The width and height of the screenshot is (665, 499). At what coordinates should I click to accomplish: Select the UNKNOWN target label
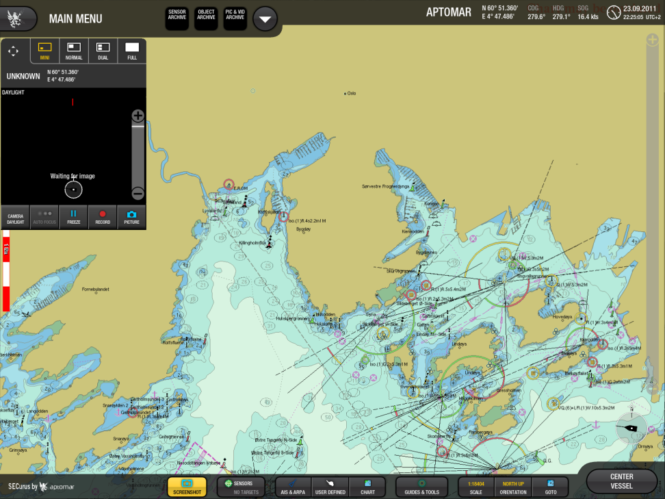[x=23, y=76]
